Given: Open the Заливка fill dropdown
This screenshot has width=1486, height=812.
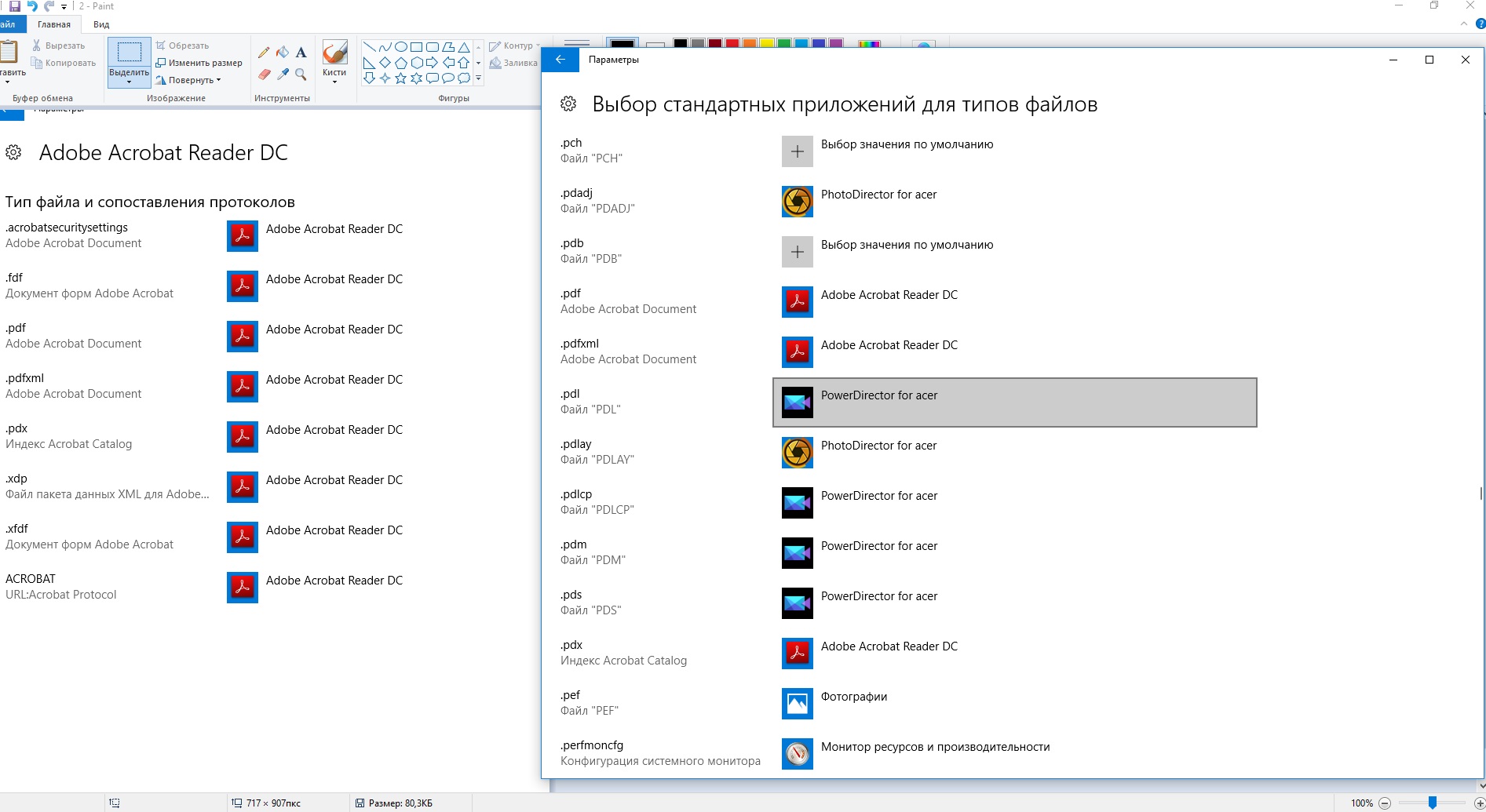Looking at the screenshot, I should (x=513, y=63).
